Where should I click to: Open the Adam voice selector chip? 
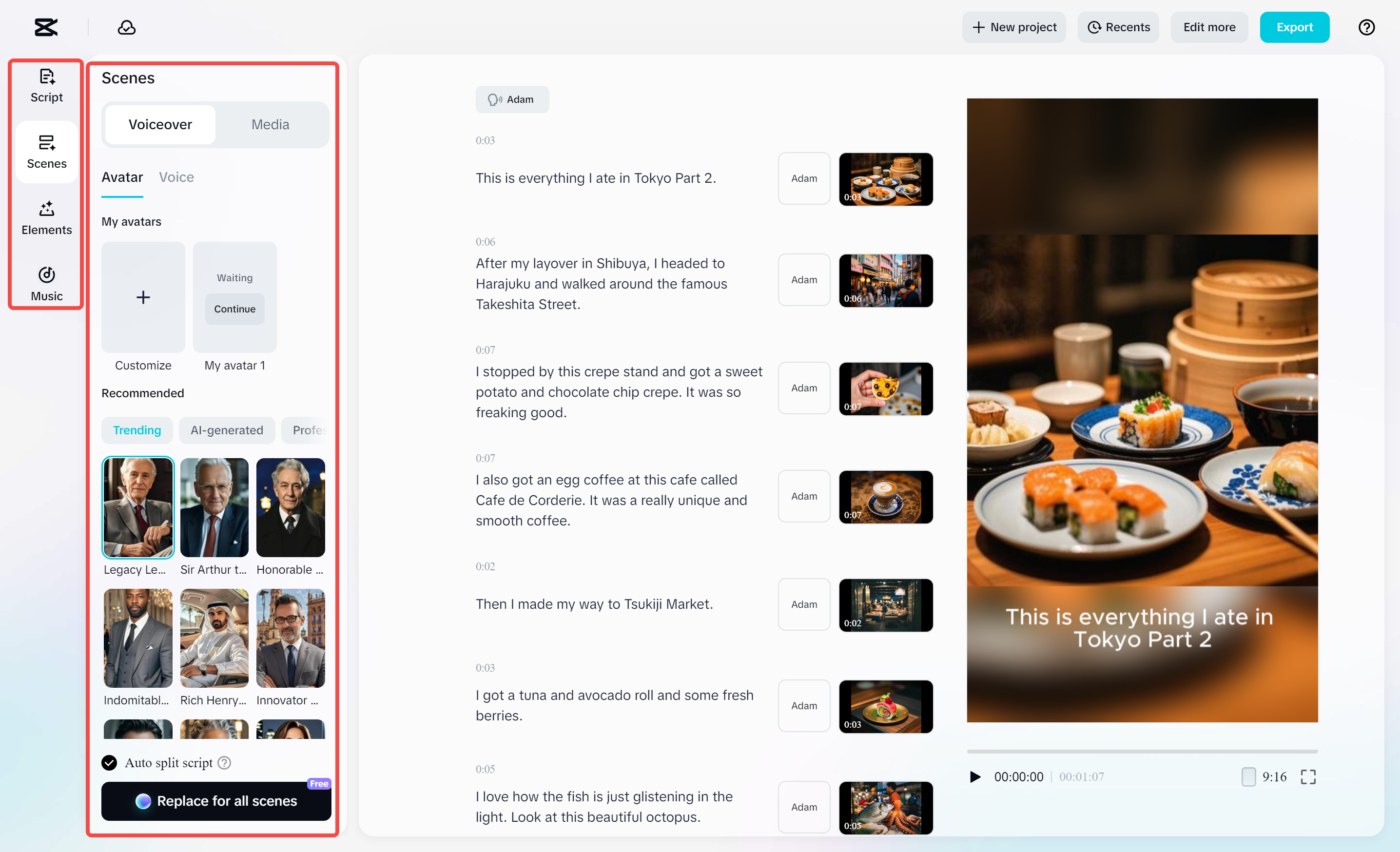512,99
